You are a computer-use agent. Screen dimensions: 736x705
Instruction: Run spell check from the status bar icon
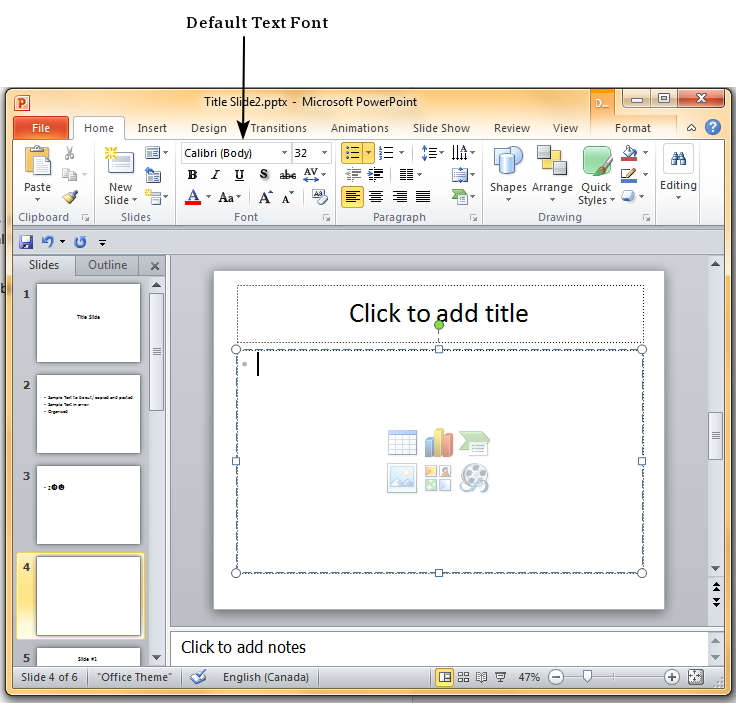(x=198, y=677)
